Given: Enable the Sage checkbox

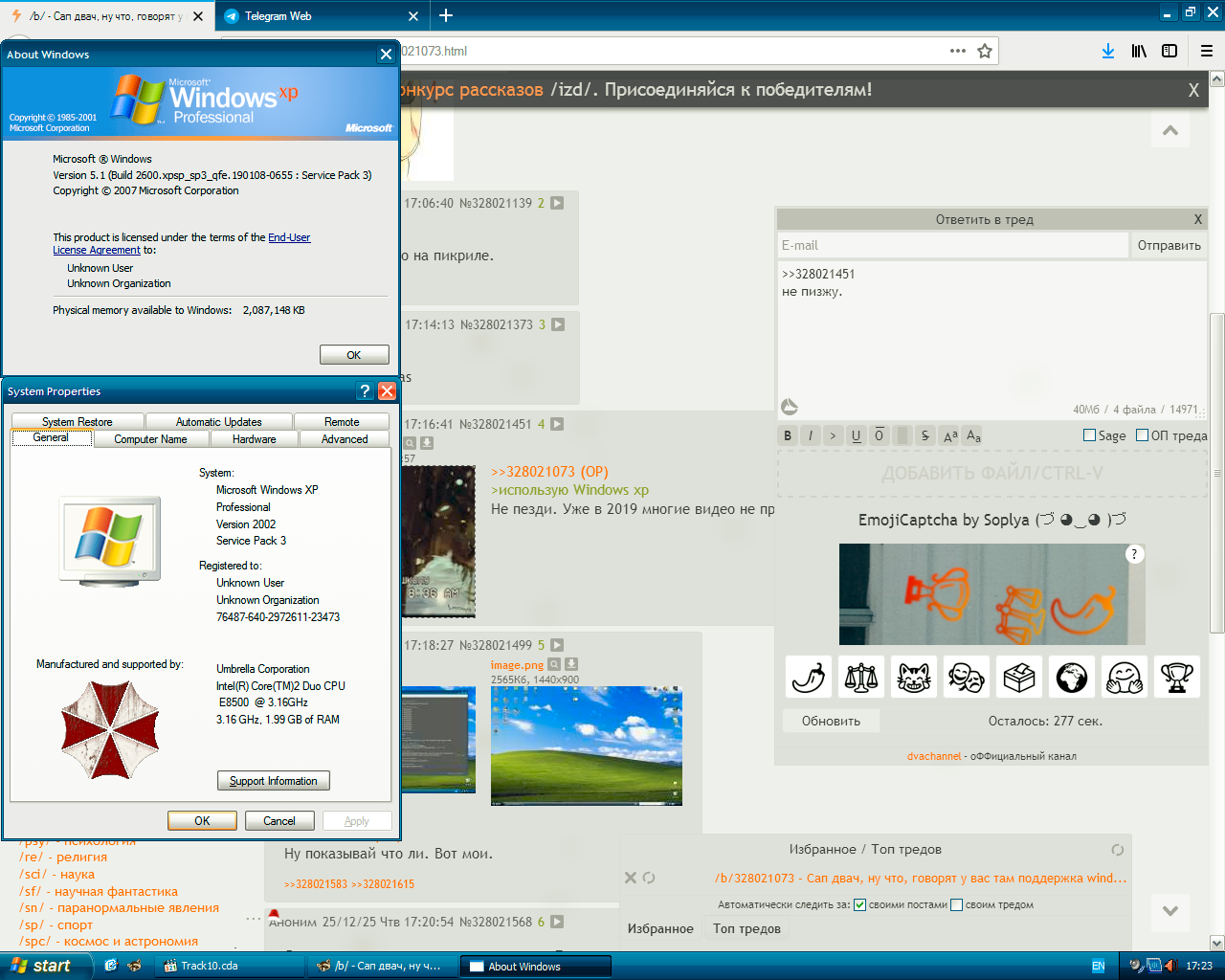Looking at the screenshot, I should (1089, 435).
